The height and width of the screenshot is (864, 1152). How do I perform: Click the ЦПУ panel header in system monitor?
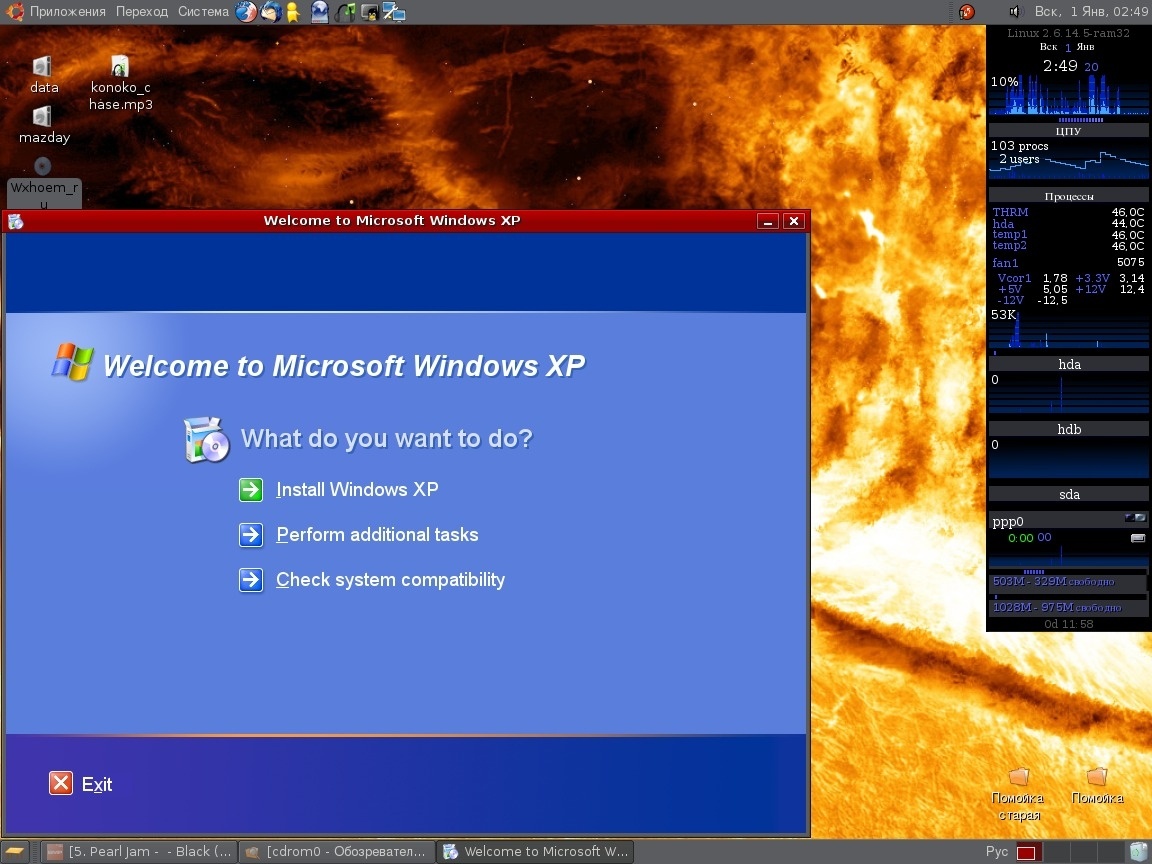[x=1068, y=131]
